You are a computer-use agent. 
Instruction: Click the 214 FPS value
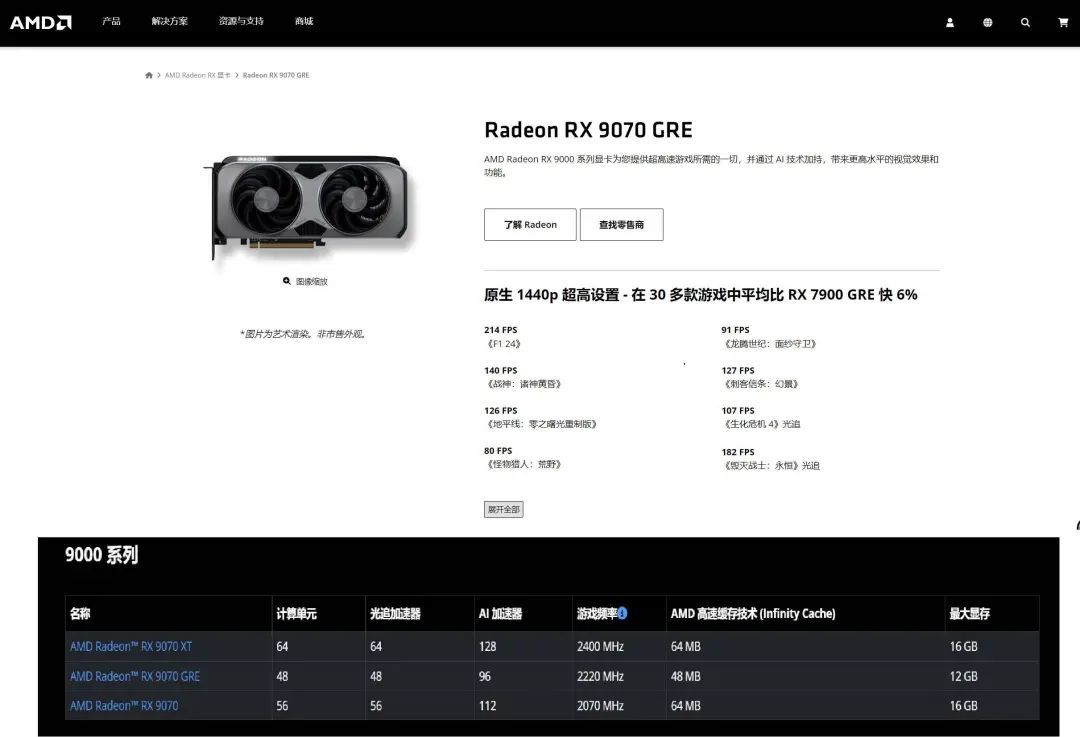click(501, 330)
